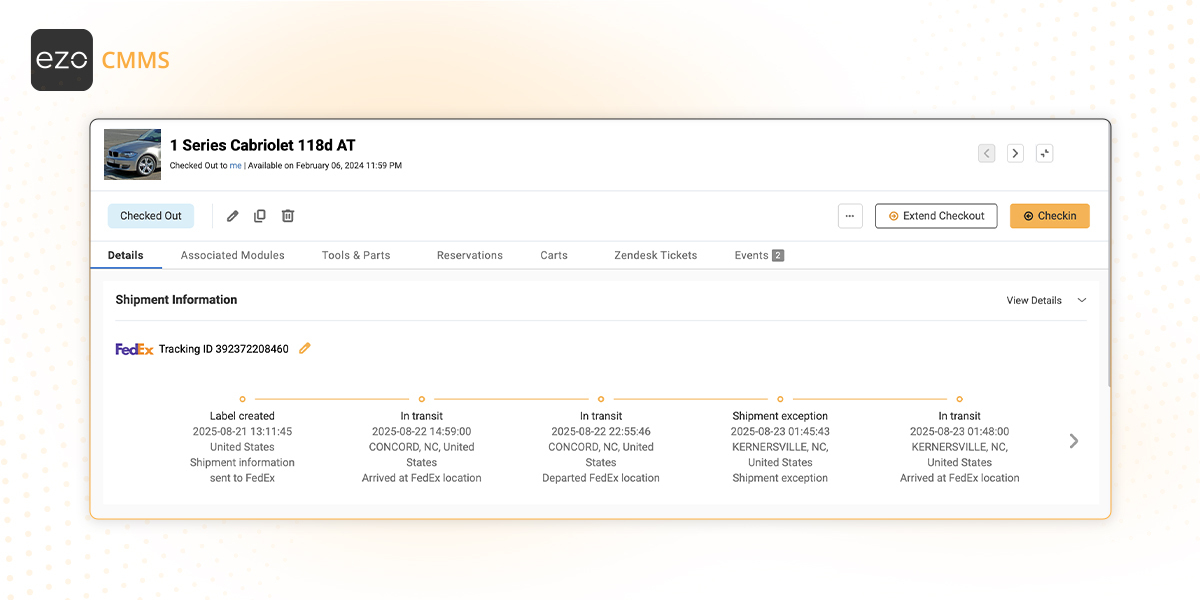This screenshot has width=1200, height=600.
Task: Open the Tools & Parts tab
Action: pyautogui.click(x=356, y=255)
